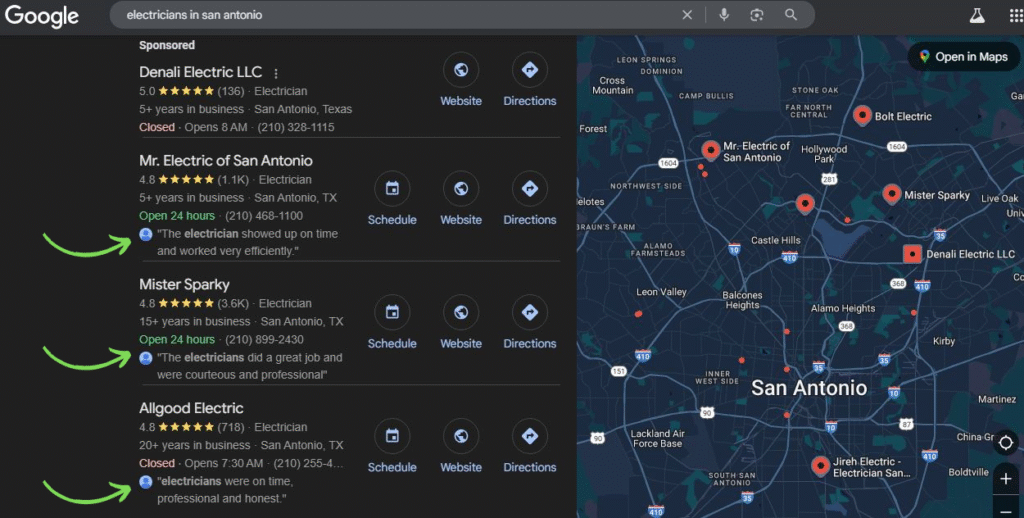This screenshot has height=518, width=1024.
Task: Click the San Antonio city label on map
Action: click(808, 388)
